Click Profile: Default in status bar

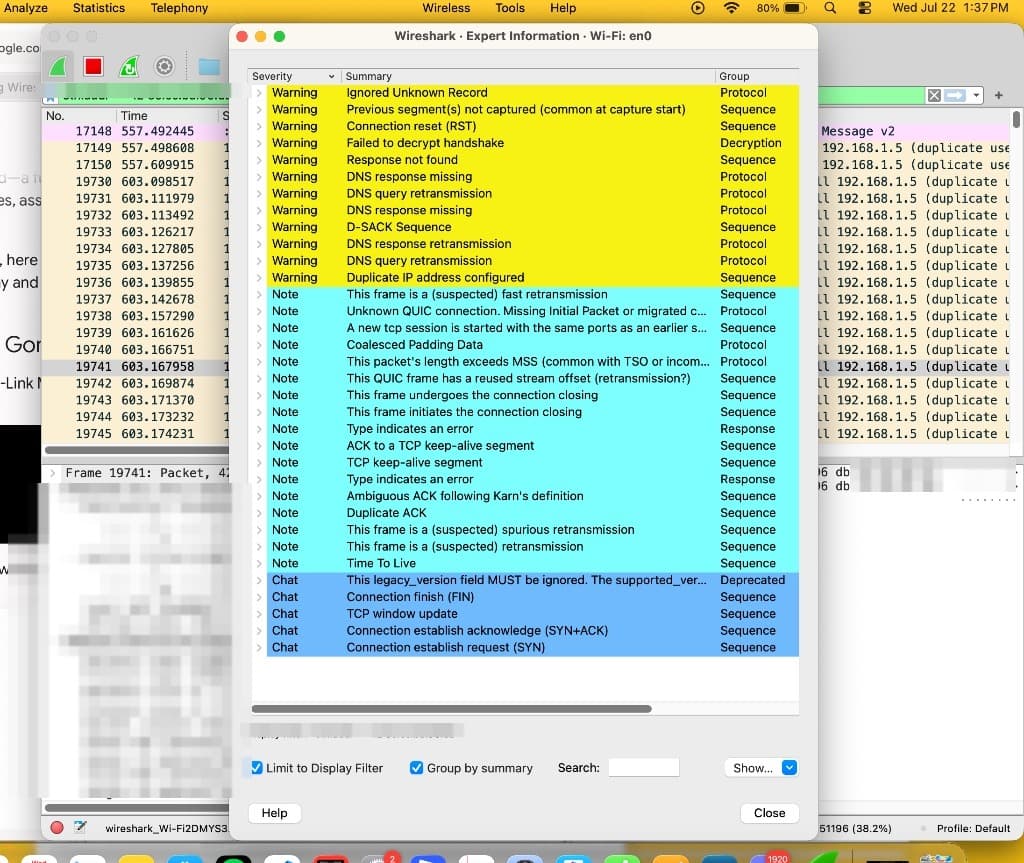click(x=973, y=828)
